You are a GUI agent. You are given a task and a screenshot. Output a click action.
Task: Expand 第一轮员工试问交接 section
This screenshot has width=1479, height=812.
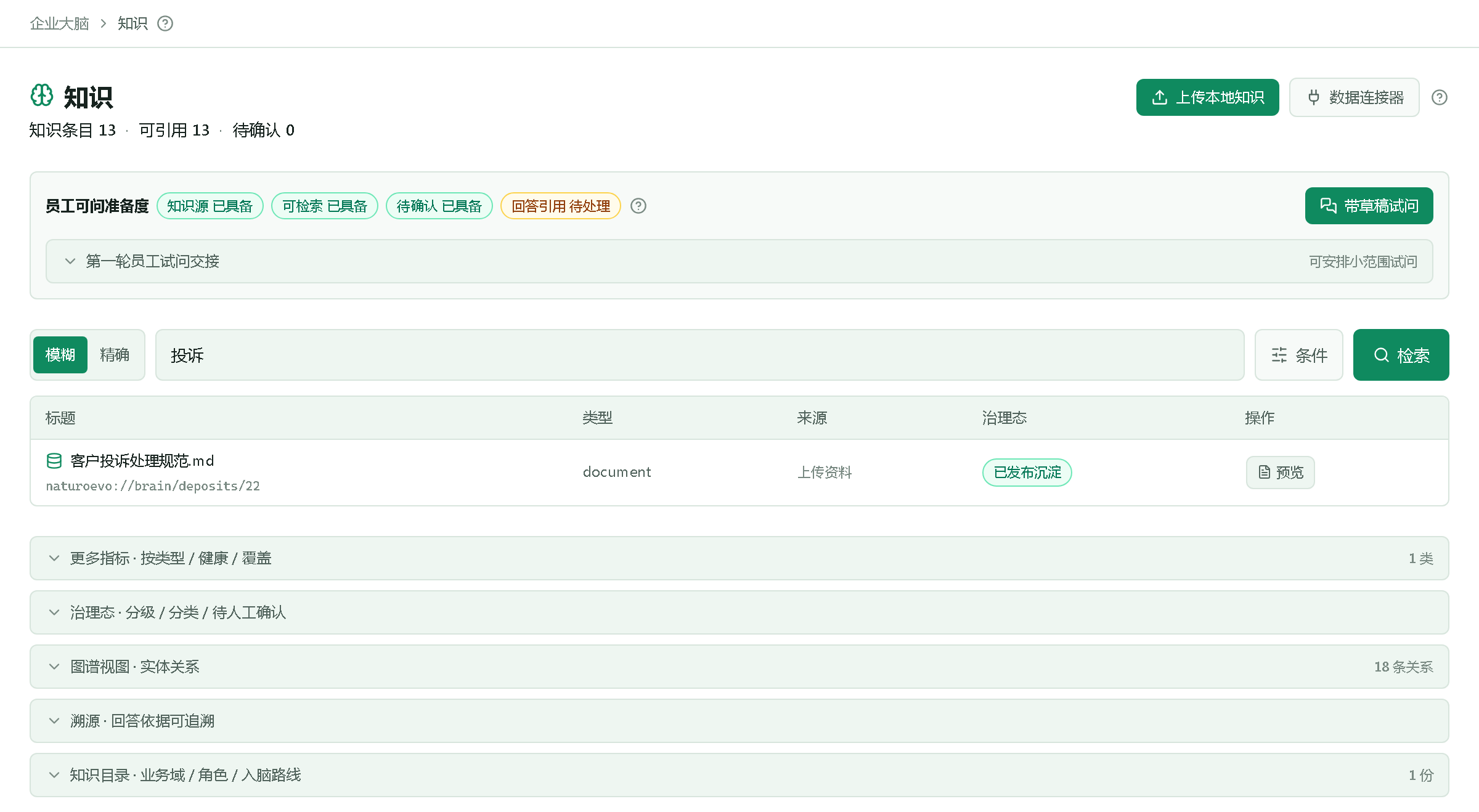[739, 261]
